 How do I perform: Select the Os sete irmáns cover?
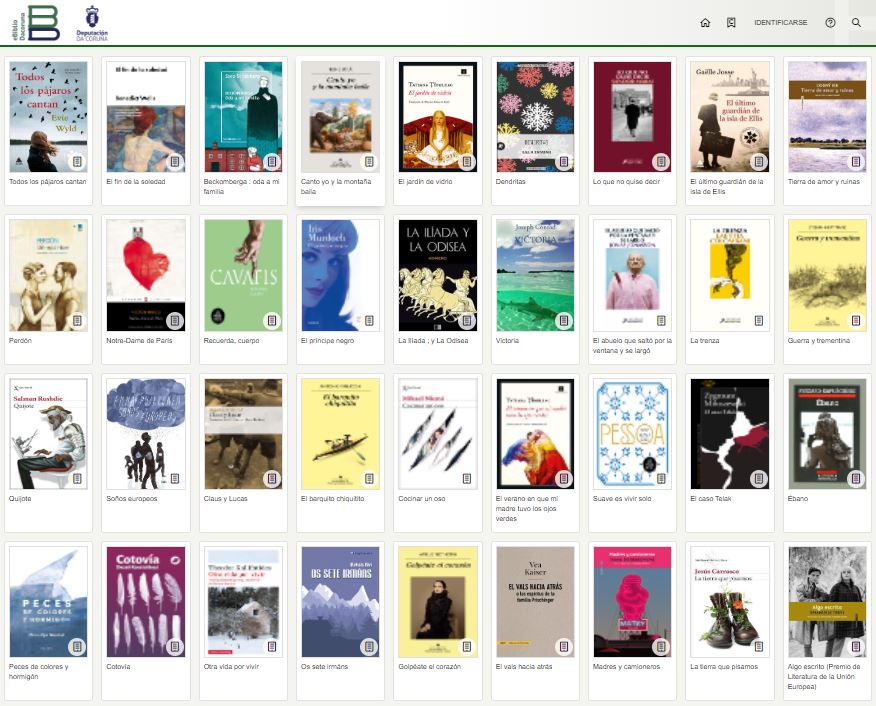click(340, 602)
